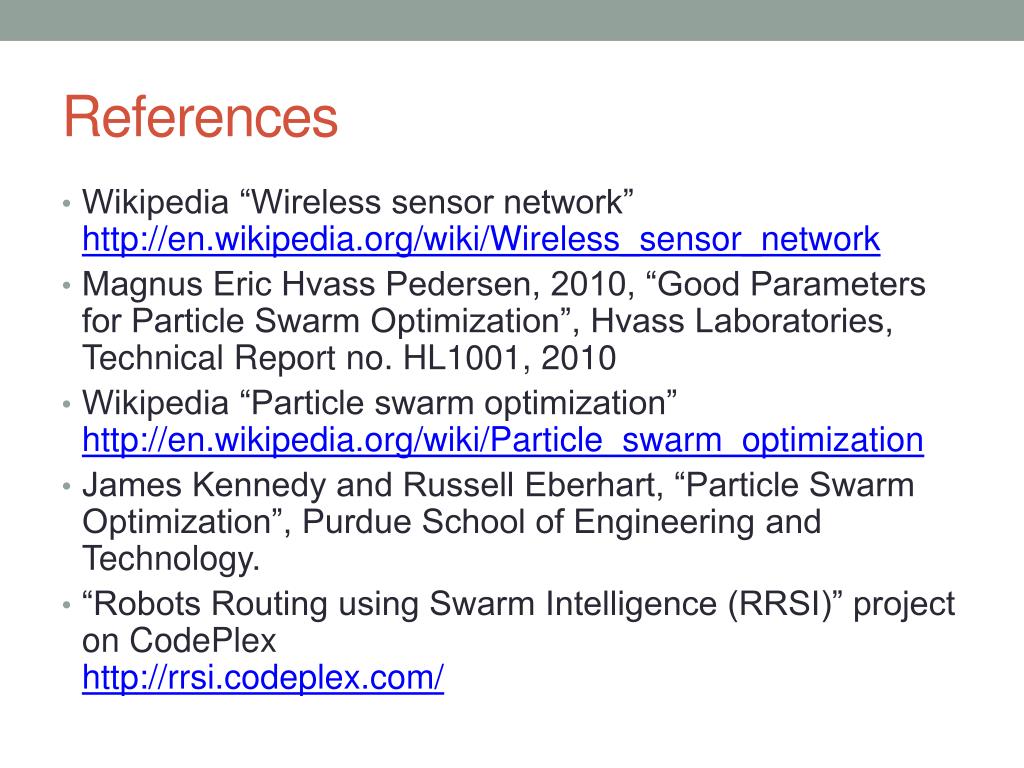Click the bullet before James Kennedy
The height and width of the screenshot is (768, 1024).
coord(66,487)
